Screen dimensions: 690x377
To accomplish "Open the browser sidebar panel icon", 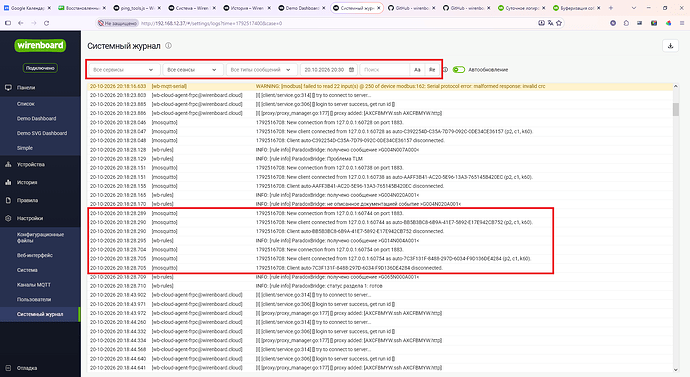I will click(7, 23).
